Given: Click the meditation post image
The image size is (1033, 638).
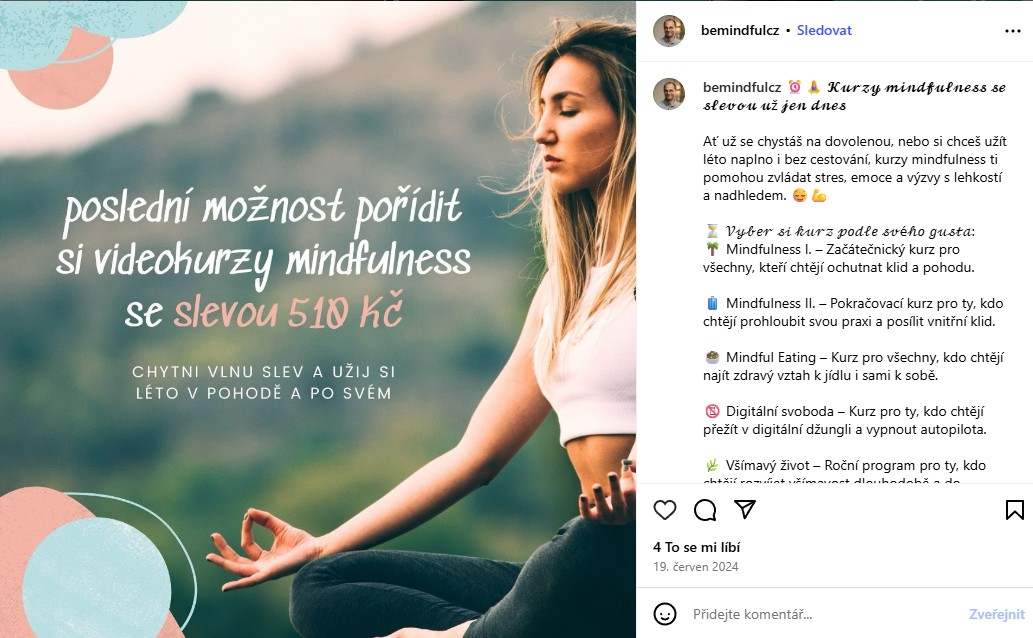Looking at the screenshot, I should coord(318,319).
